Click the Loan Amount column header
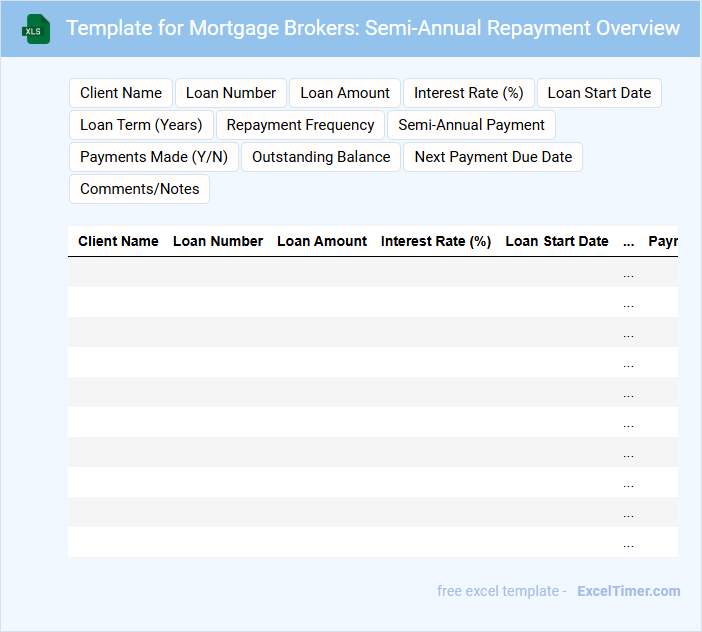Screen dimensions: 702x632 click(322, 241)
